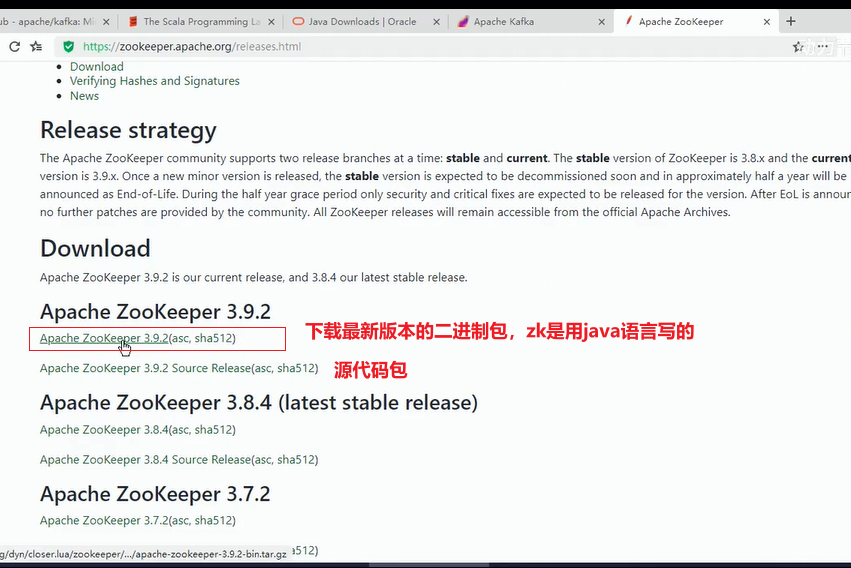The width and height of the screenshot is (851, 568).
Task: Click the Apache ZooKeeper 3.9.2 heading
Action: [155, 312]
